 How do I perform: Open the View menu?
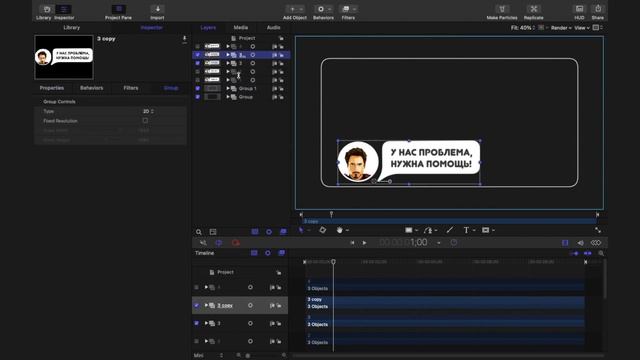pos(582,28)
